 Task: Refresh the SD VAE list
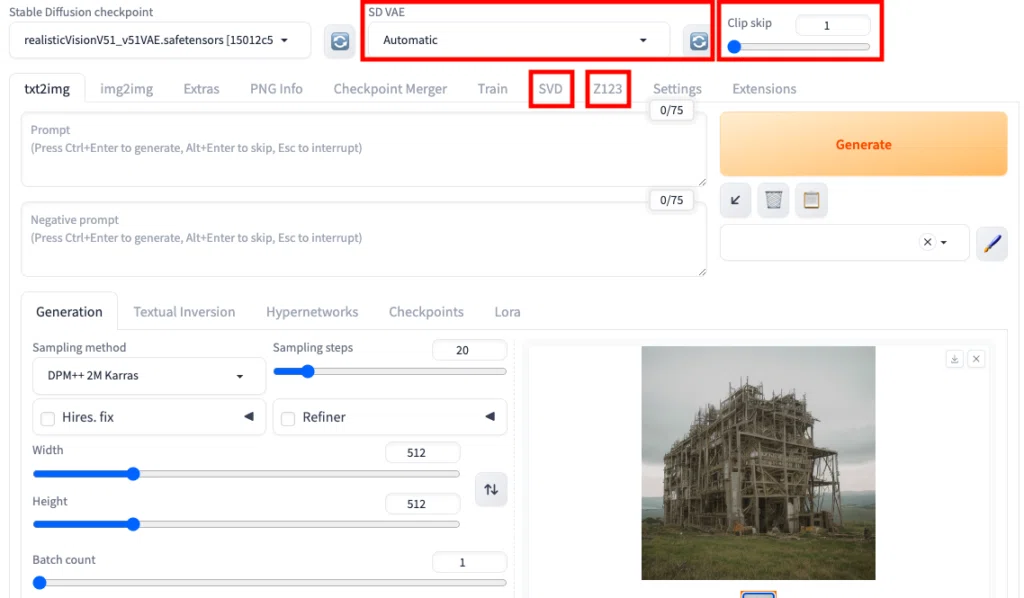[x=698, y=41]
